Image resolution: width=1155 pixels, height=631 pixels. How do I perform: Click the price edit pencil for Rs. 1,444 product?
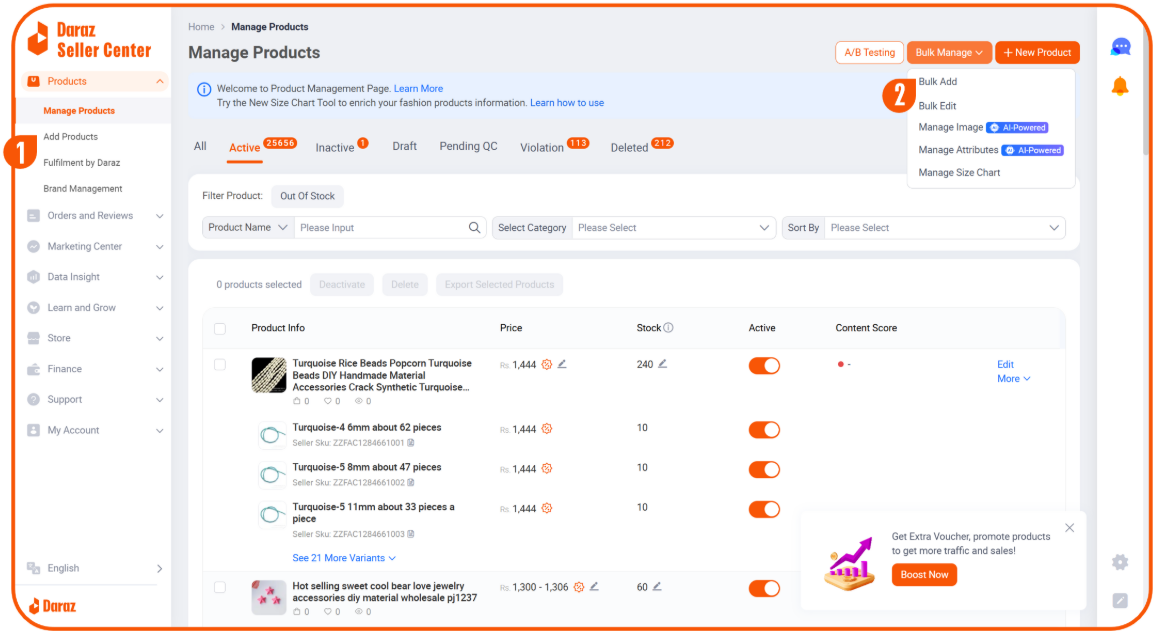[562, 364]
